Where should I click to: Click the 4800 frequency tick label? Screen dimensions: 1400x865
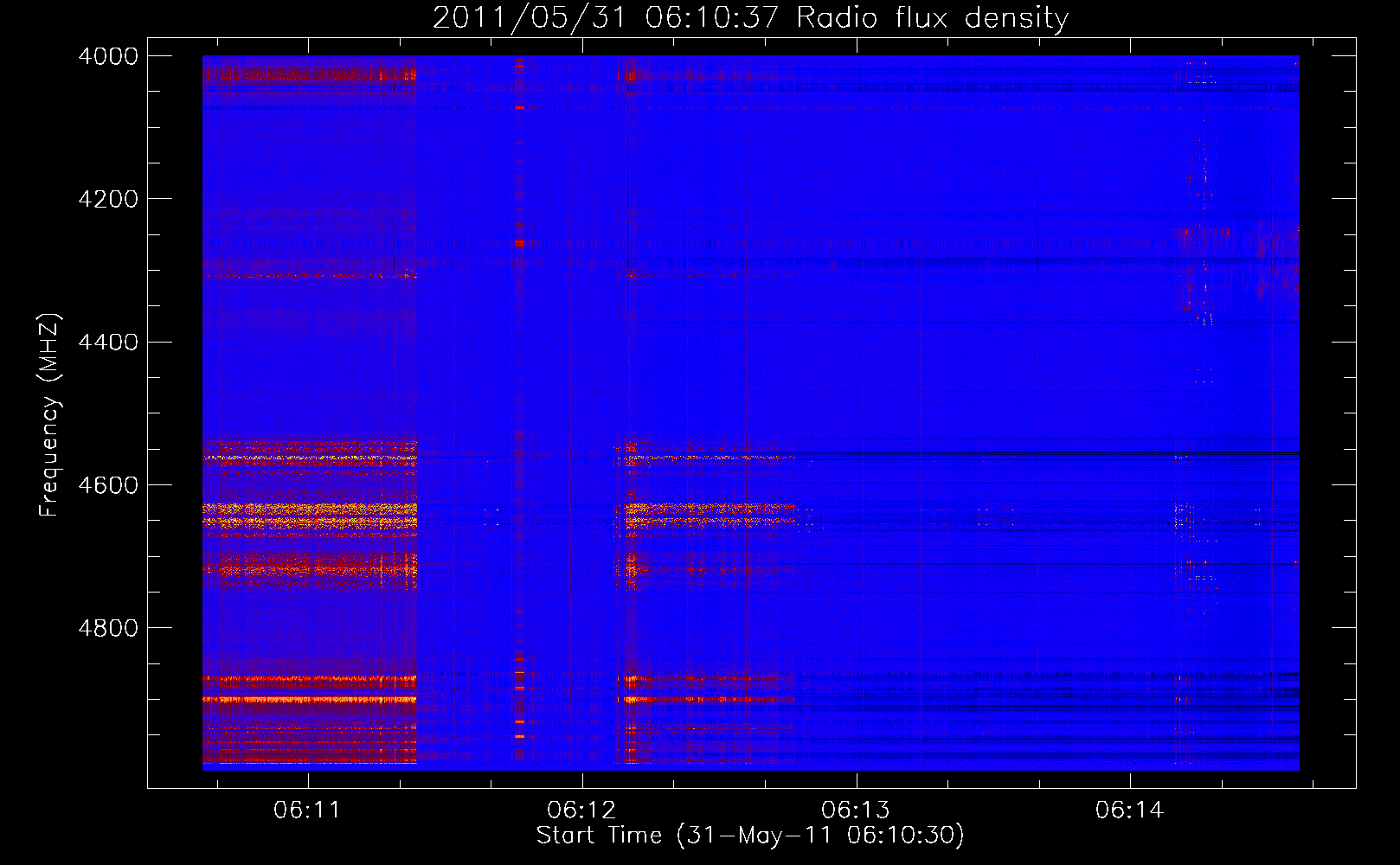[108, 628]
